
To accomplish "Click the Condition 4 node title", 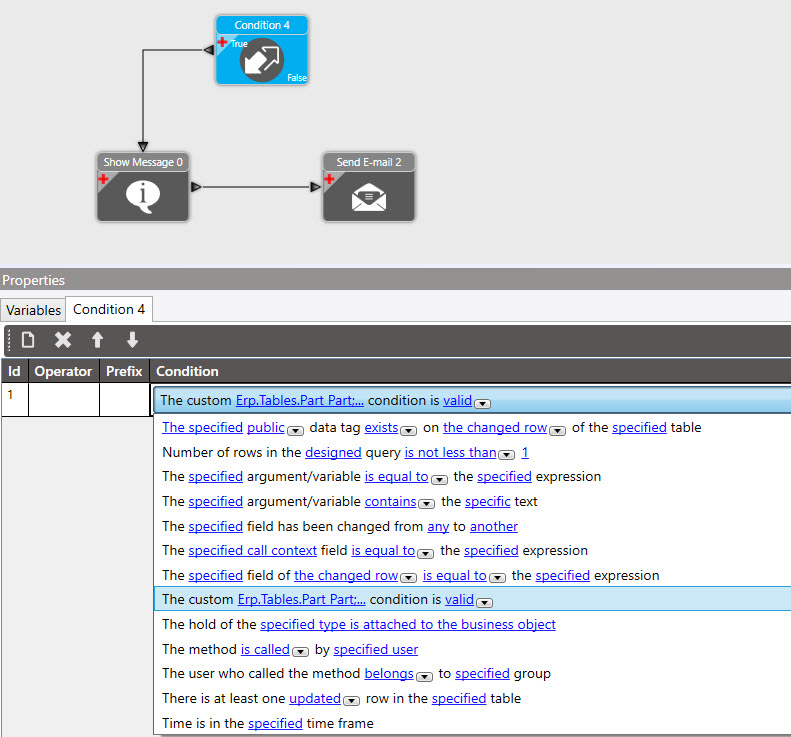I will click(x=262, y=25).
